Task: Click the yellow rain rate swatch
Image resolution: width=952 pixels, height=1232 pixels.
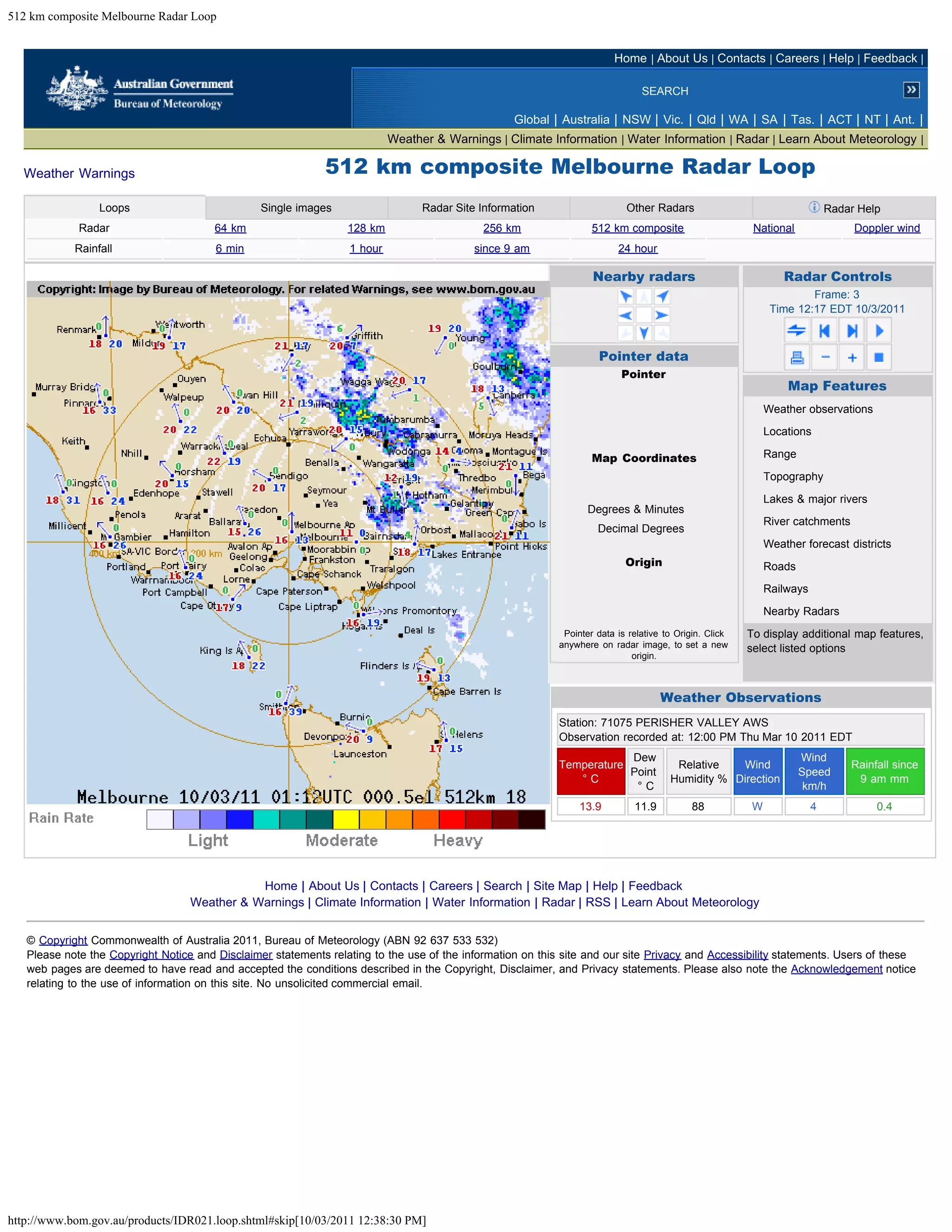Action: pyautogui.click(x=346, y=820)
